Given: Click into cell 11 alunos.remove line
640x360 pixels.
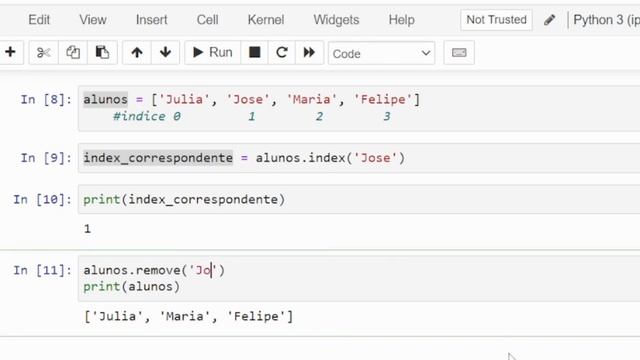Looking at the screenshot, I should [x=154, y=270].
